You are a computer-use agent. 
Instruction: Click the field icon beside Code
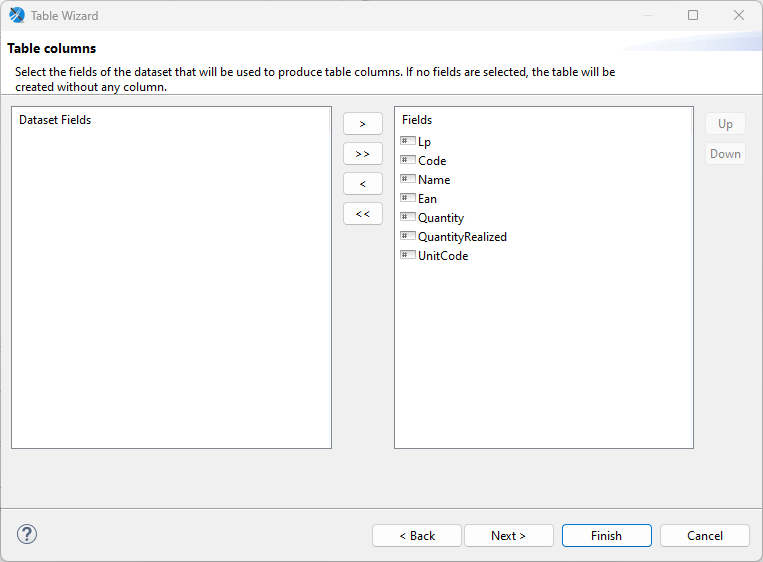(408, 160)
